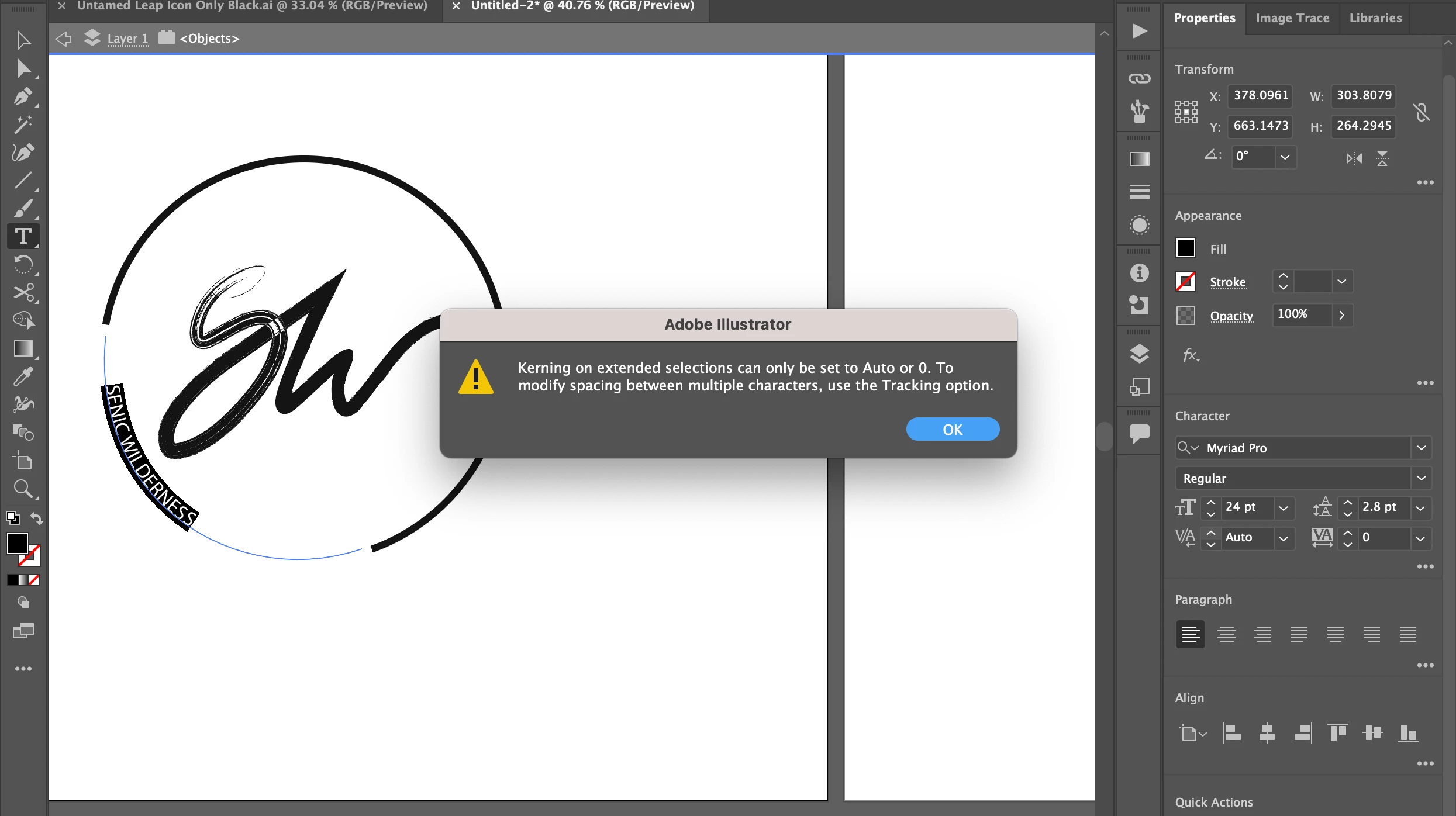Toggle constrain width and height proportions
The width and height of the screenshot is (1456, 816).
[1422, 112]
